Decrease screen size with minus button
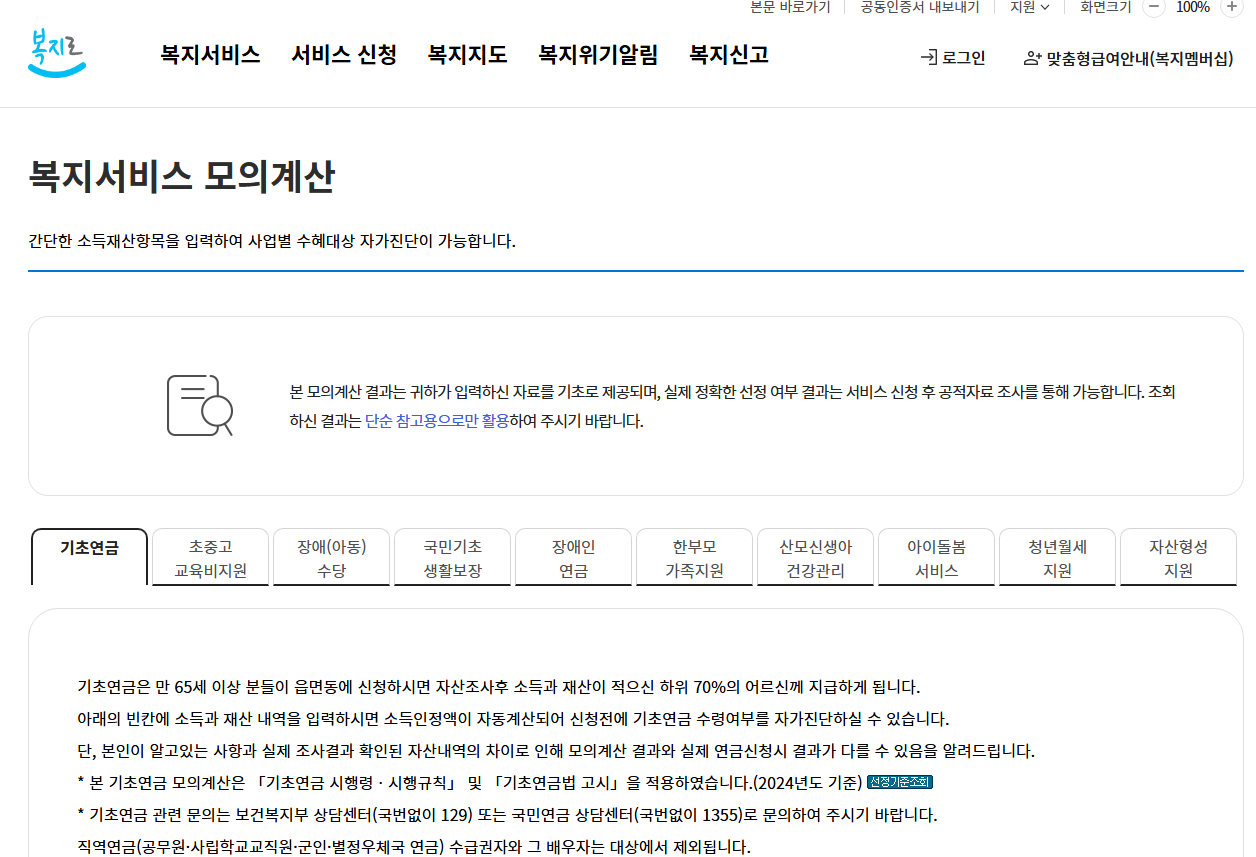Viewport: 1256px width, 857px height. point(1154,7)
